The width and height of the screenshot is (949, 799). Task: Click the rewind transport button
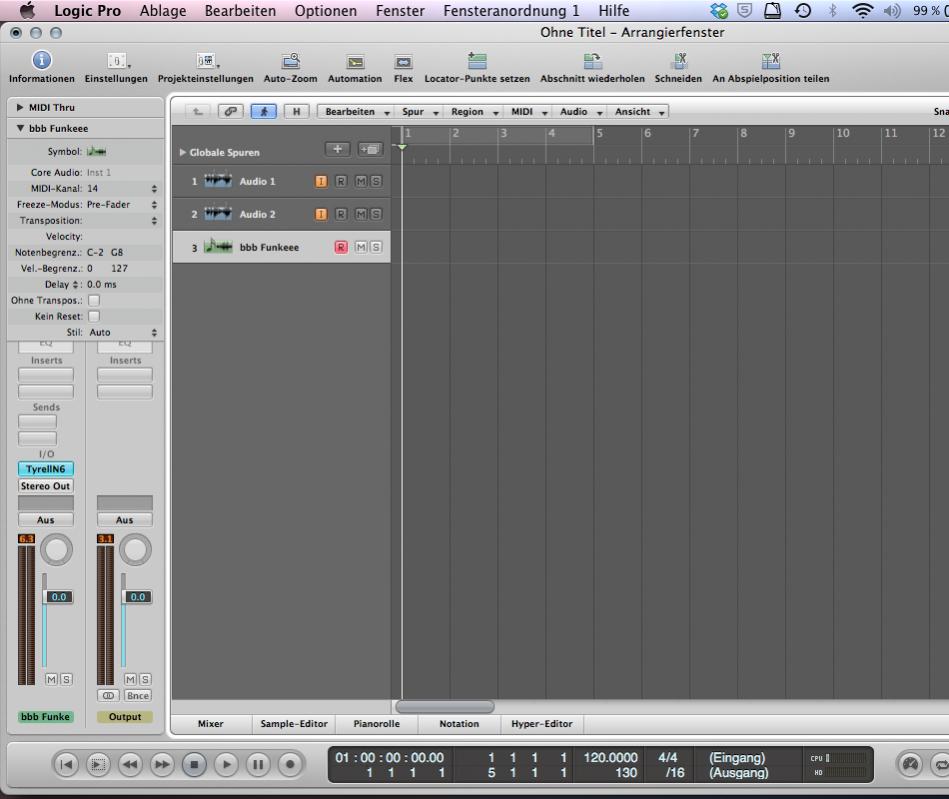pyautogui.click(x=130, y=764)
